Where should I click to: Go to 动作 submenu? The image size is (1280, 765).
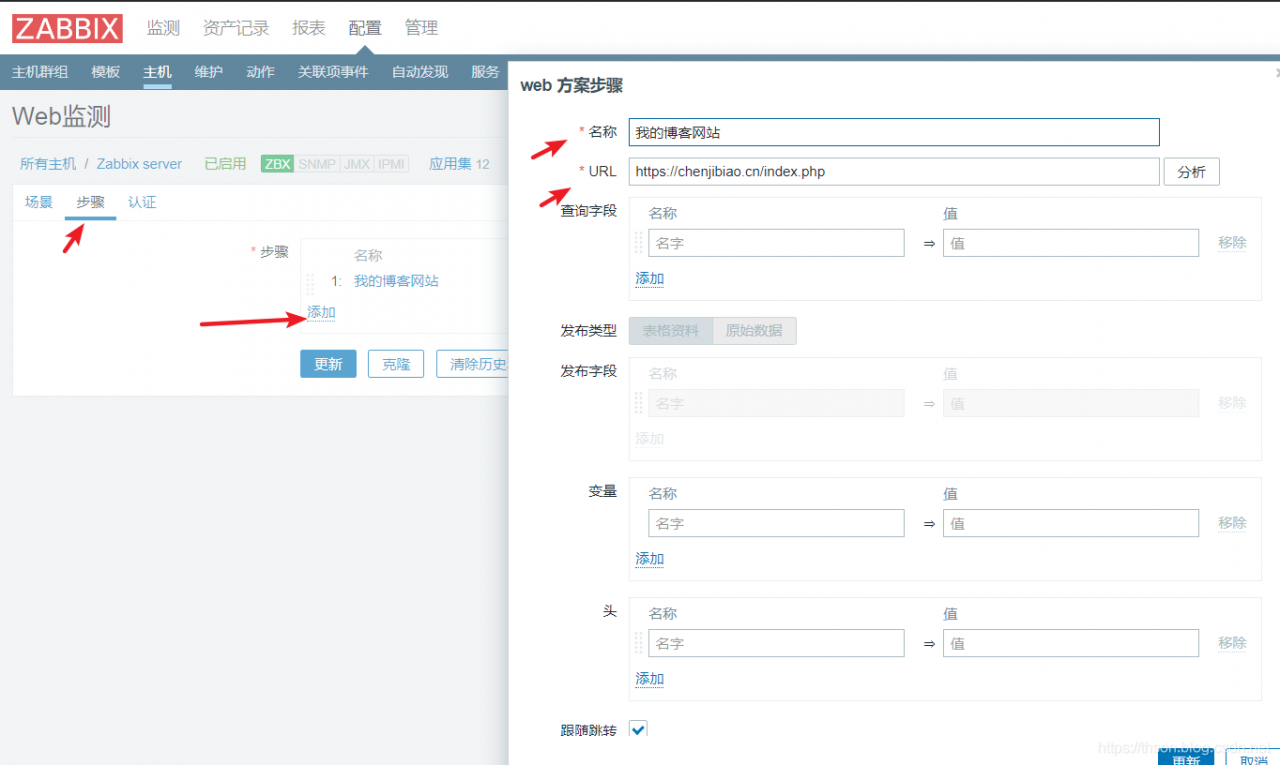click(260, 72)
